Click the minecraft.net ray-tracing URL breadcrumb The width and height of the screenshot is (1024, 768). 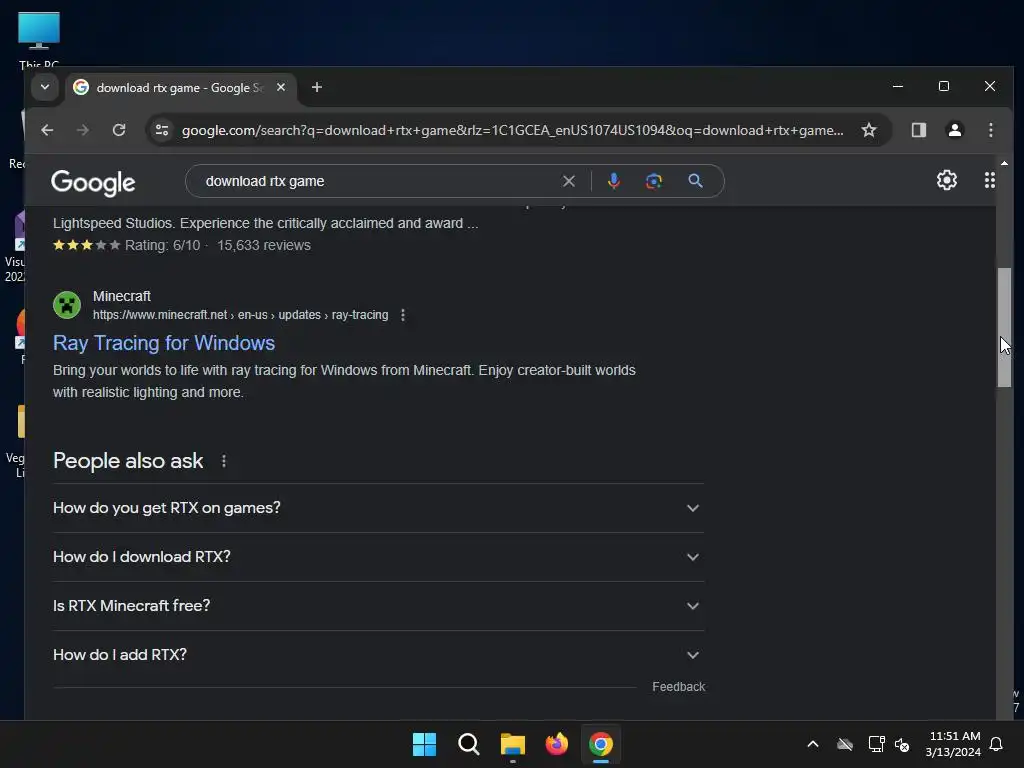point(240,315)
